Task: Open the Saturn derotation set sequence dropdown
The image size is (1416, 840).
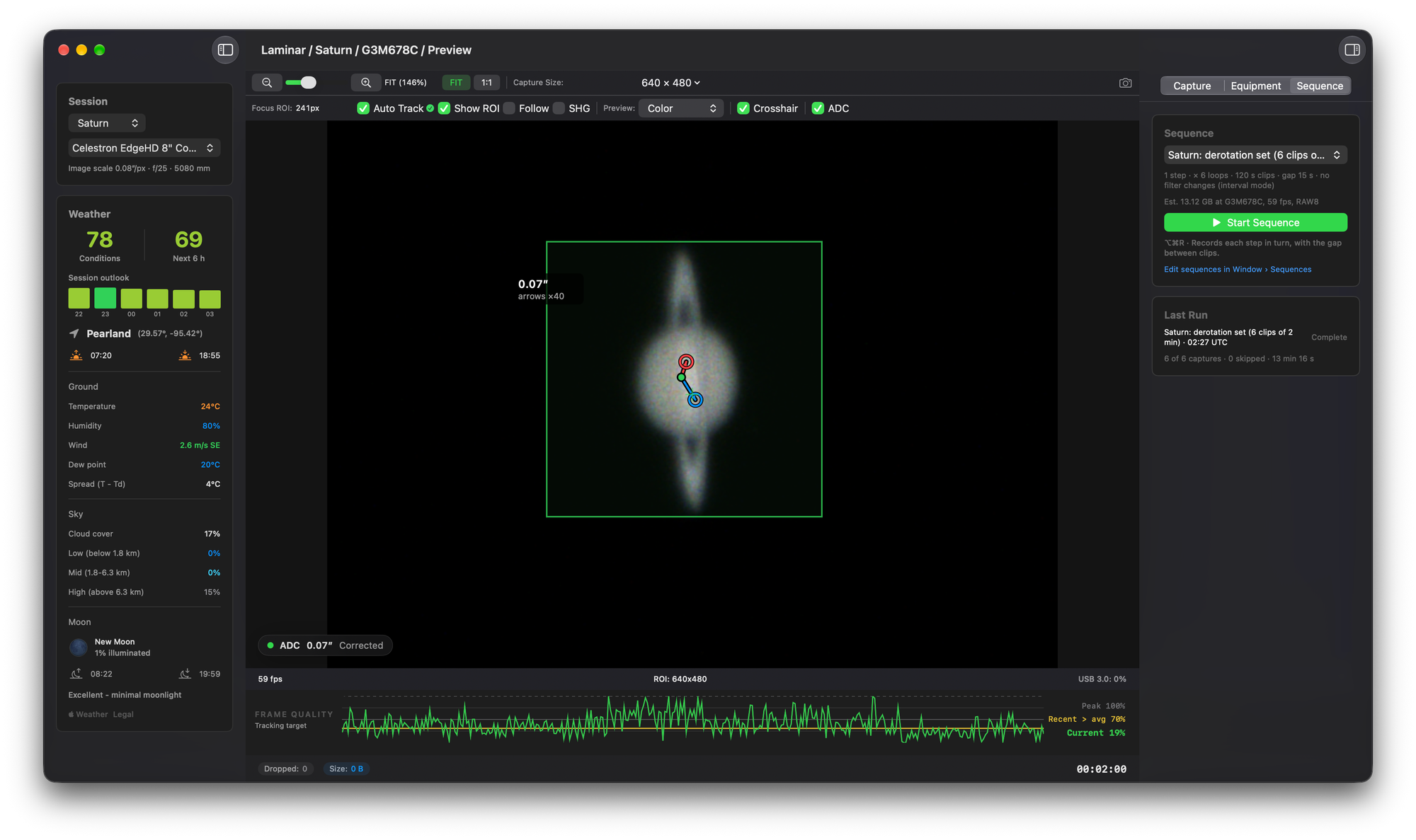Action: pyautogui.click(x=1255, y=155)
